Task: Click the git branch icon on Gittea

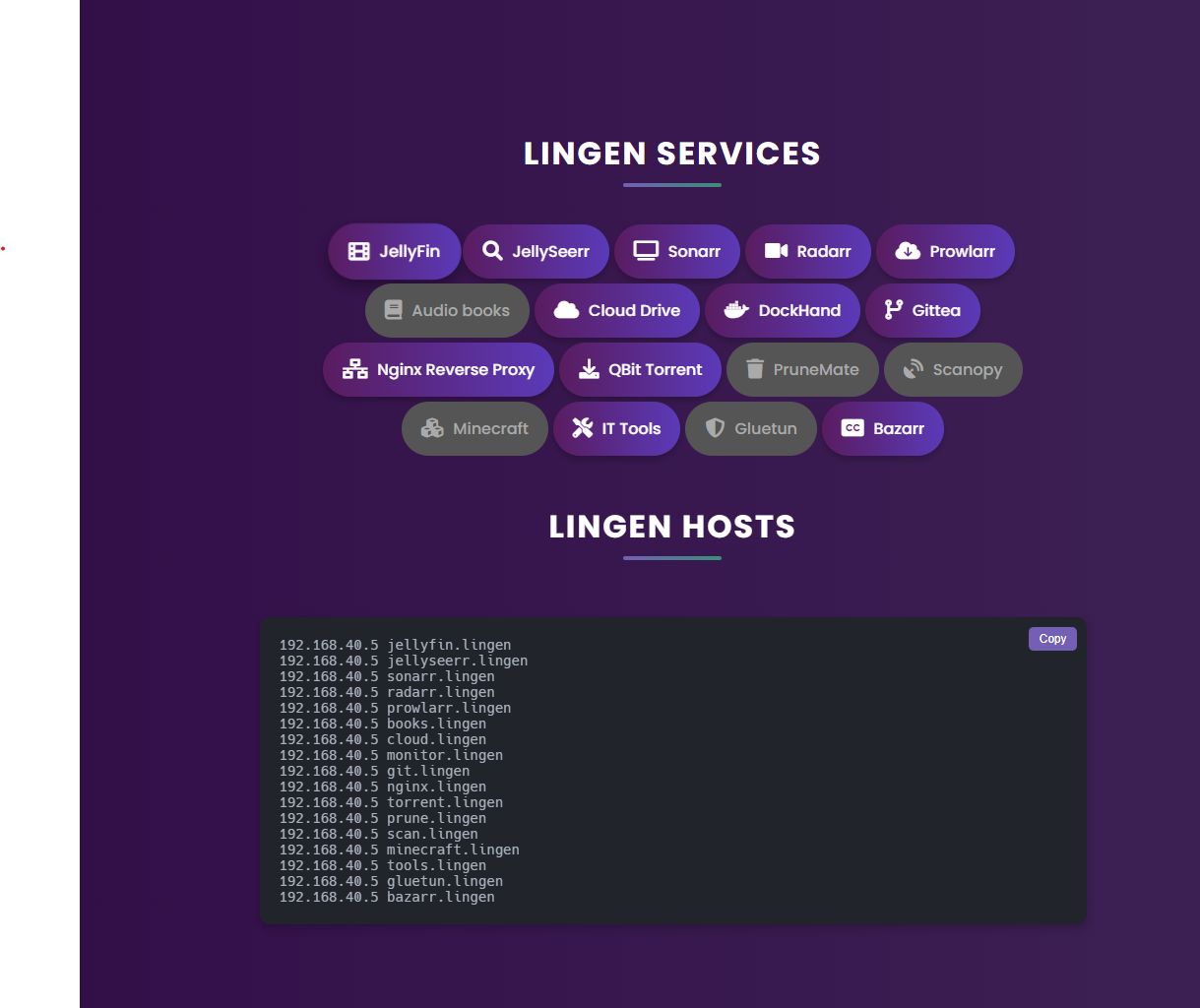Action: click(894, 310)
